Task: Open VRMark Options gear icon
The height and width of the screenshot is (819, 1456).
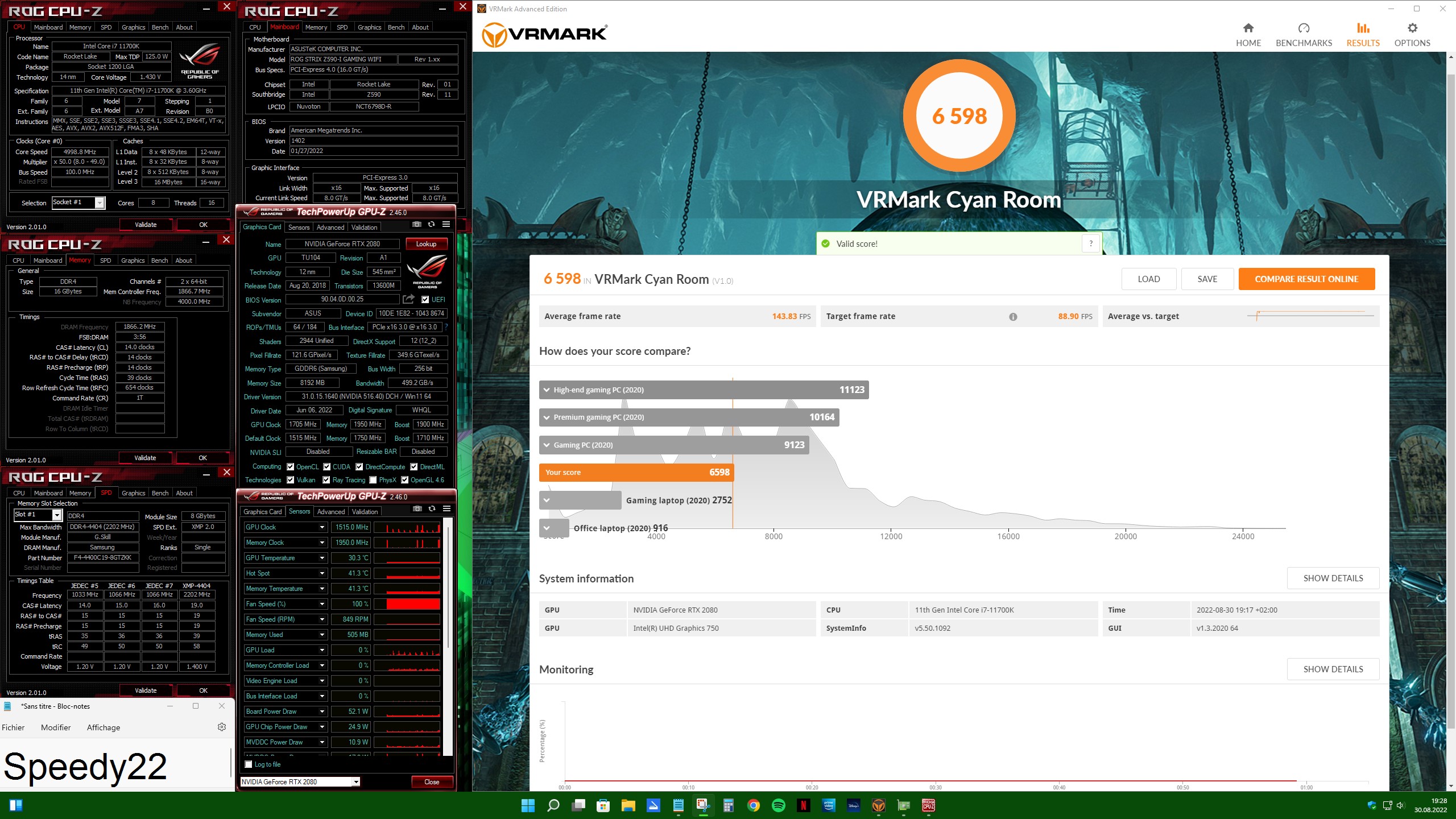Action: tap(1412, 28)
